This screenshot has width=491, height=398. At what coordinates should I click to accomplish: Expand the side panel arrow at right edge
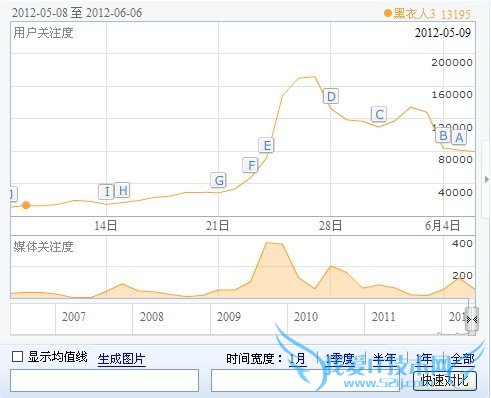[x=487, y=179]
